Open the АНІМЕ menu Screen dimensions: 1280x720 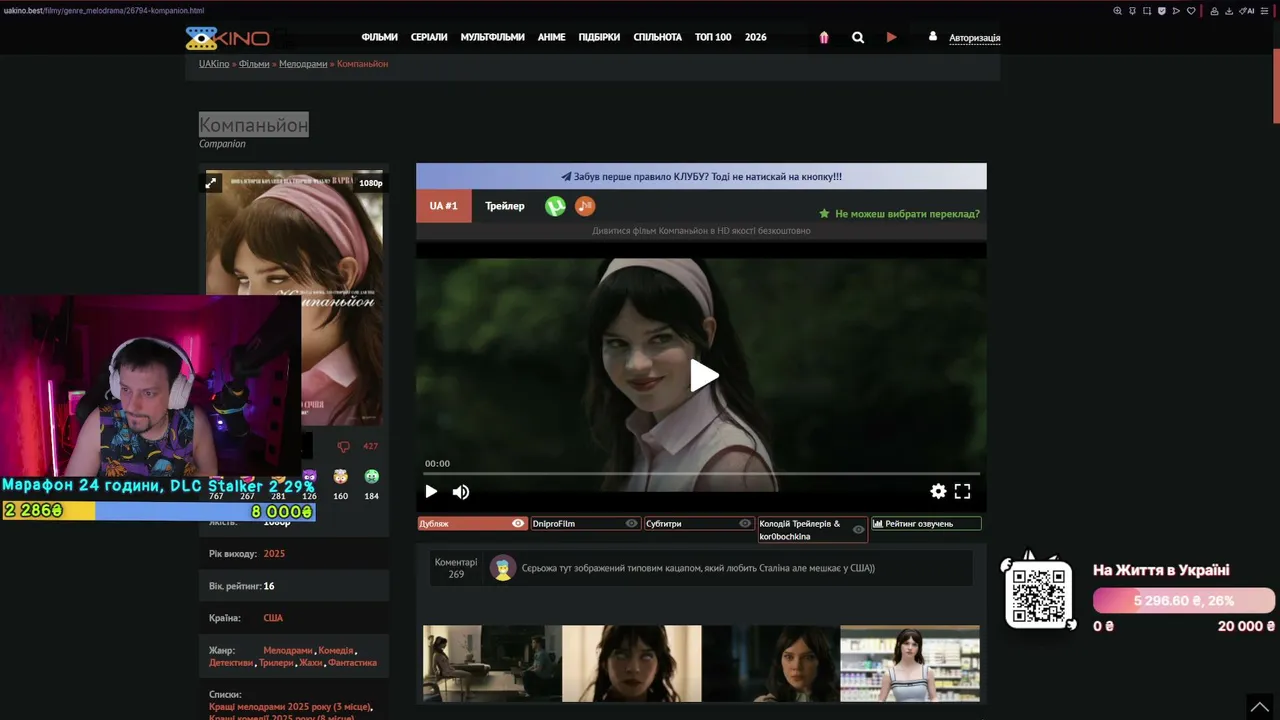coord(552,37)
